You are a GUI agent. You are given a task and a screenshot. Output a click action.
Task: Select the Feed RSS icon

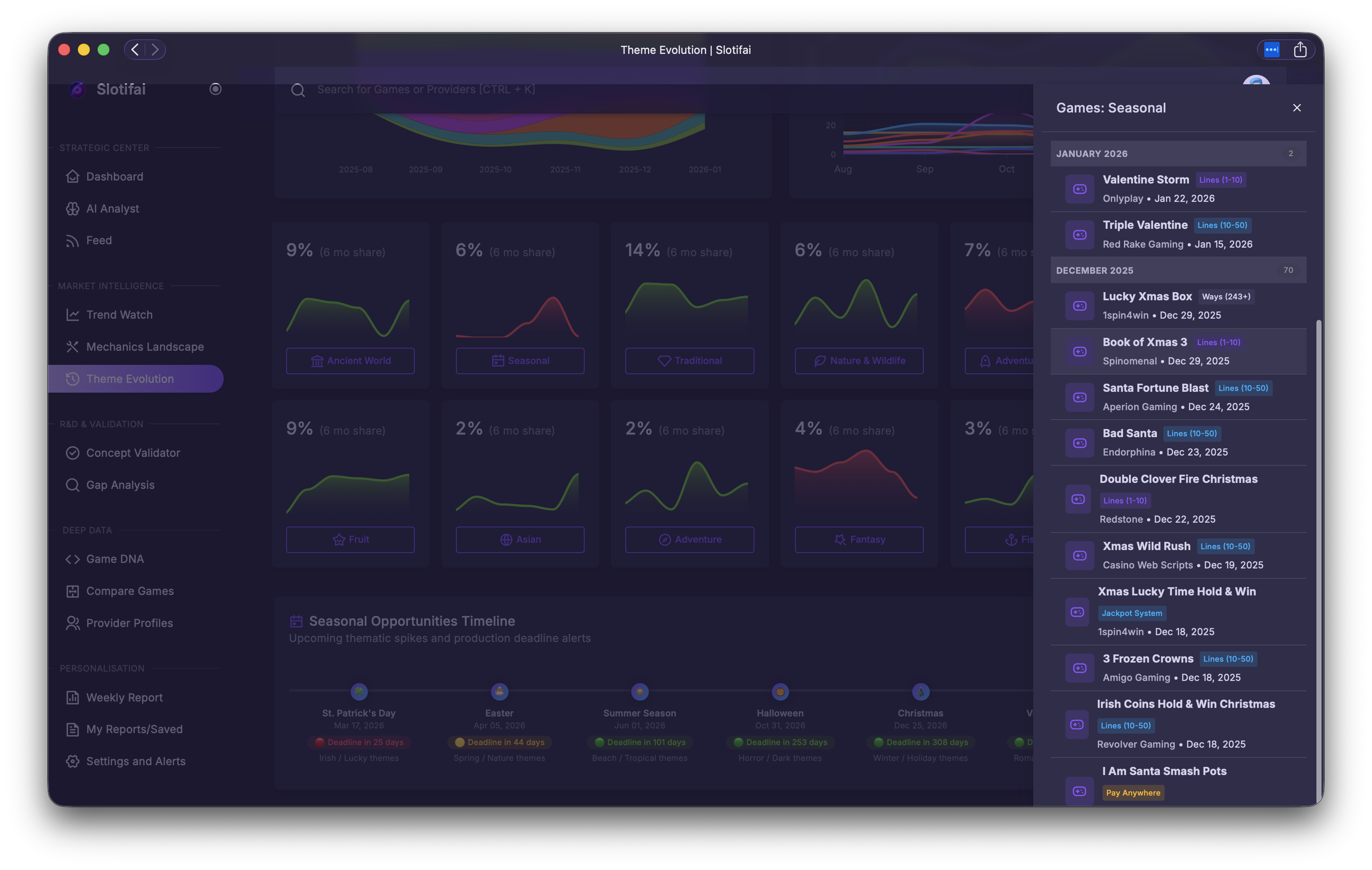(72, 240)
